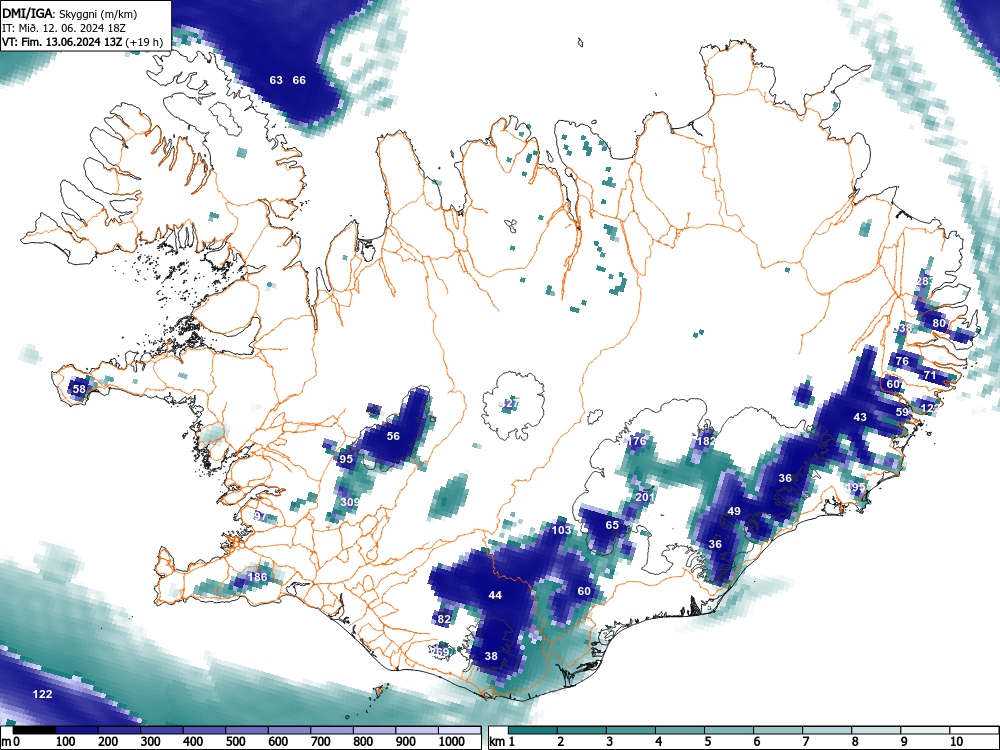Select the 'IT: Mið. 12. 06. 2024 18Z' line
1000x750 pixels.
point(64,28)
